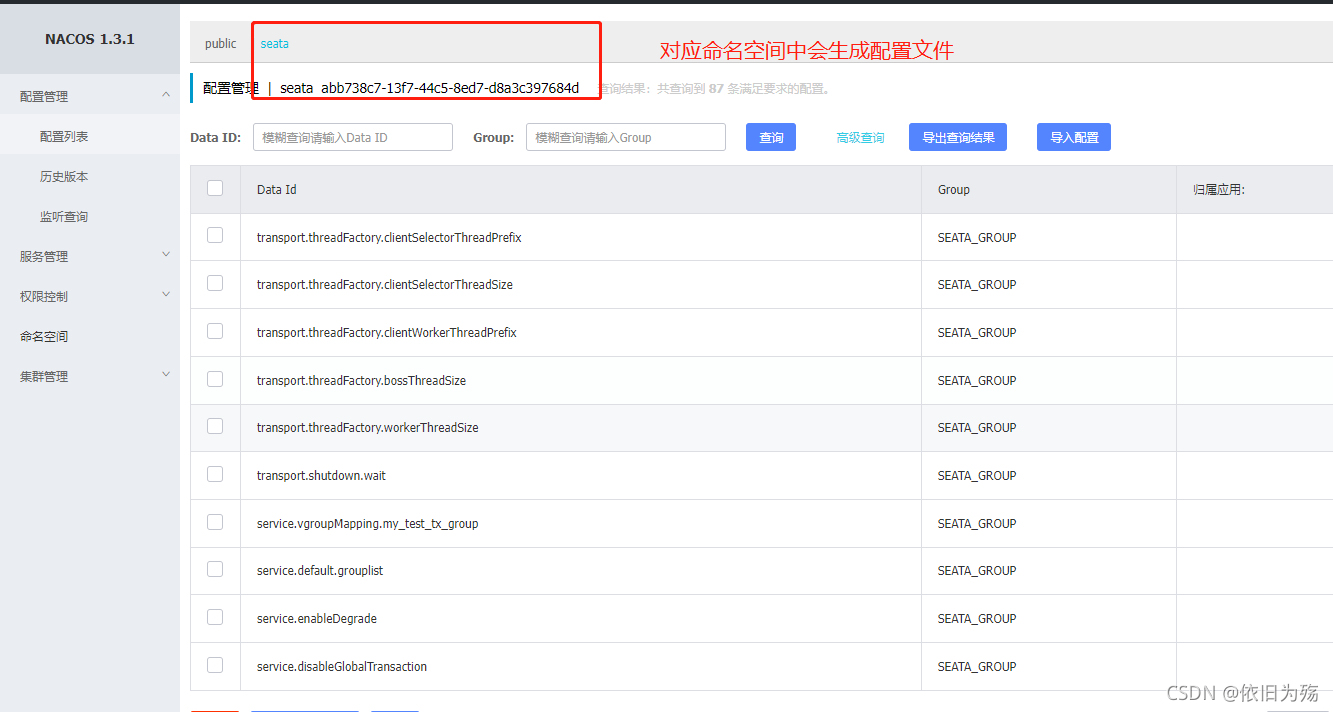Collapse the 配置管理 sidebar section
1333x712 pixels.
tap(90, 96)
